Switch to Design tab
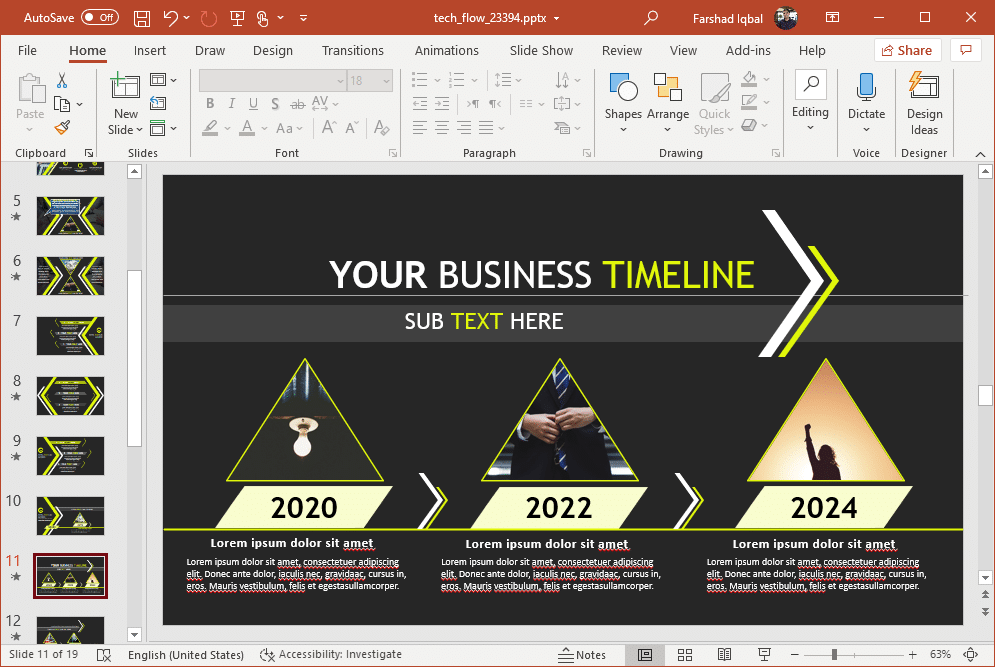 273,51
